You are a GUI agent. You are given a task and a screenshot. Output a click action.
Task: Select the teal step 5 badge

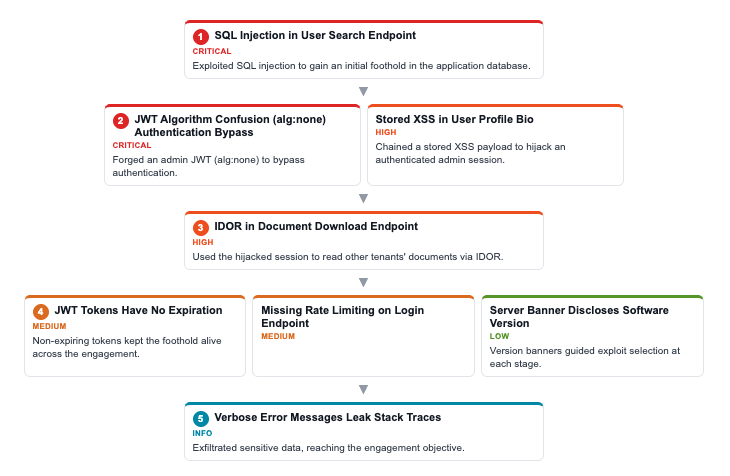tap(201, 418)
